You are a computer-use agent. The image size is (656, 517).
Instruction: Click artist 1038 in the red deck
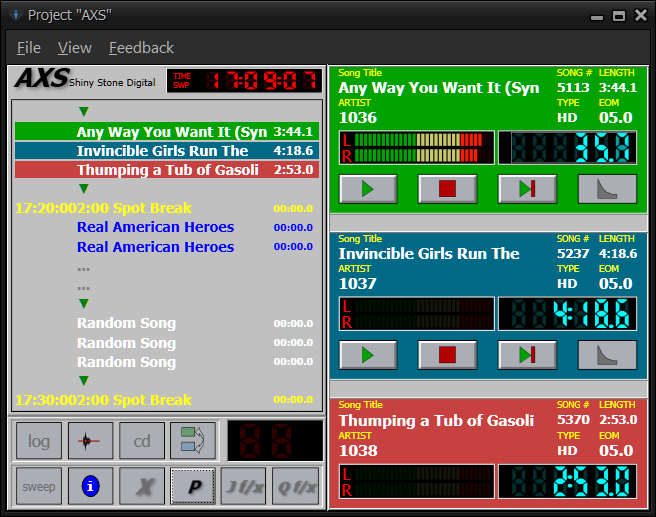pos(358,450)
